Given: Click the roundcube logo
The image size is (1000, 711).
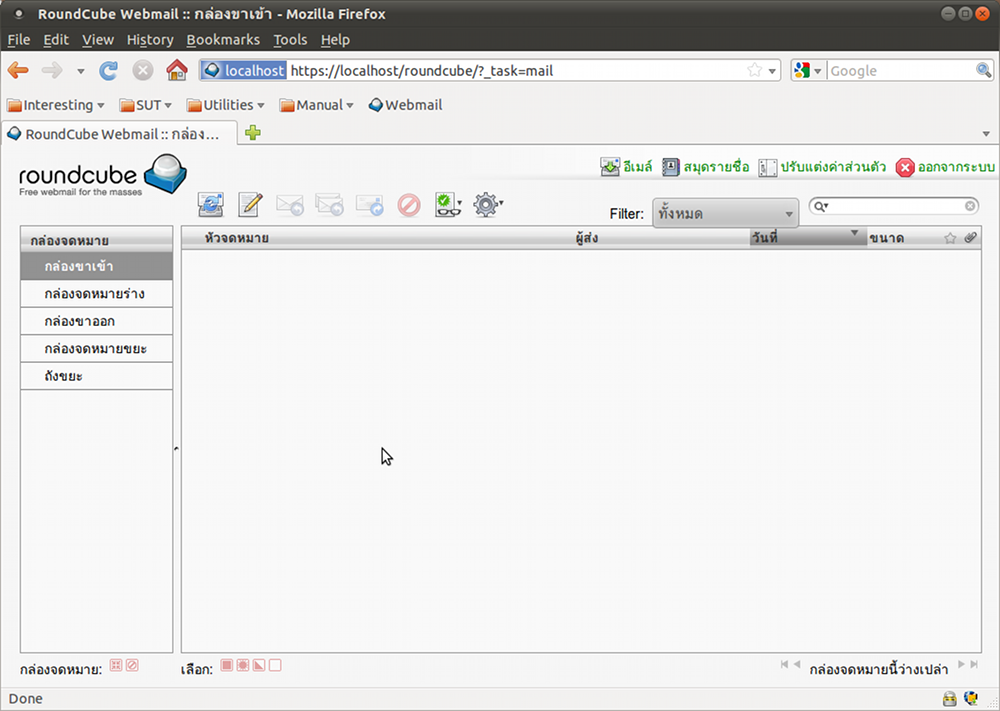Looking at the screenshot, I should [103, 175].
